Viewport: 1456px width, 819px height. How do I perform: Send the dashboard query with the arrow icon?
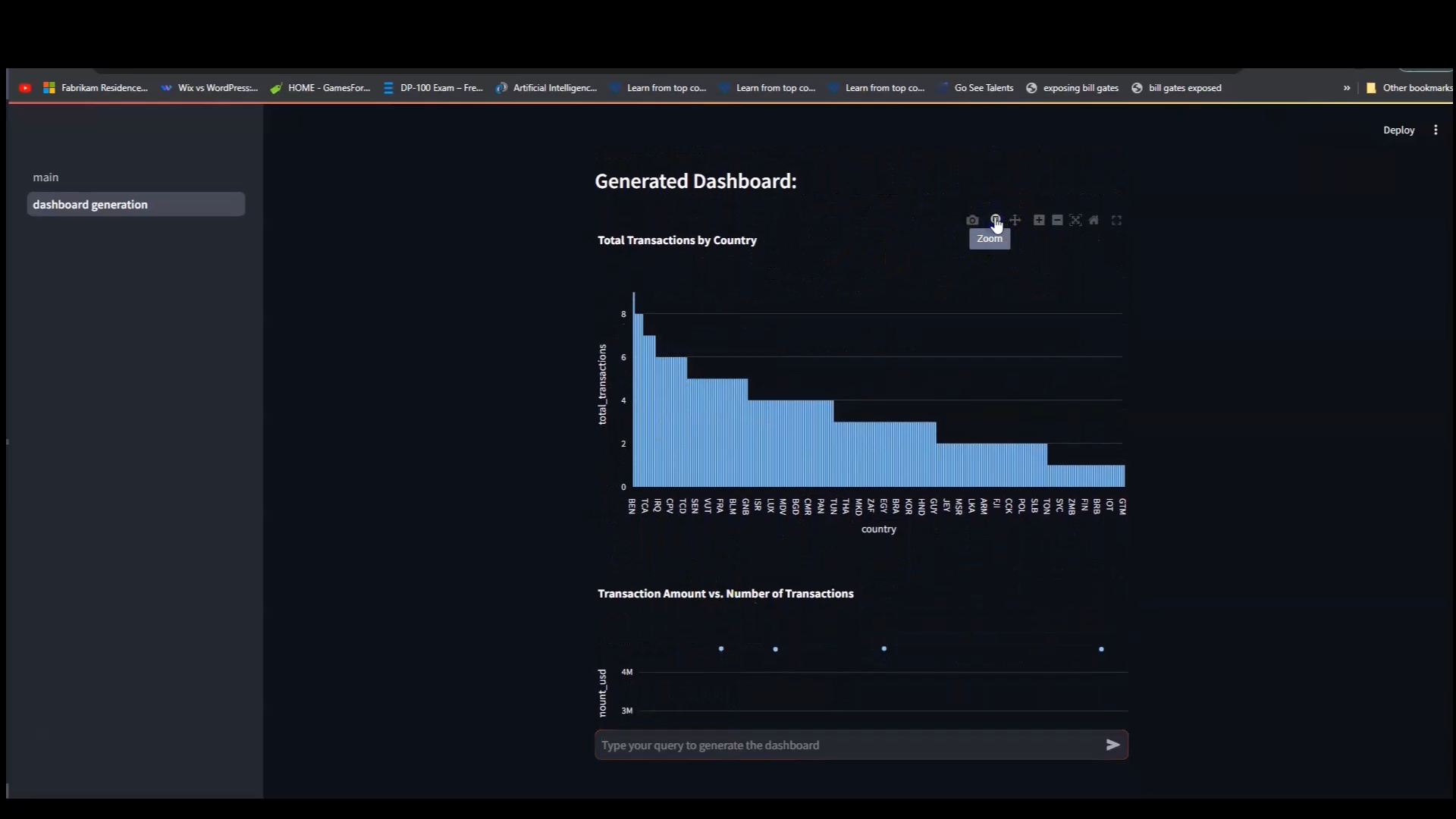point(1112,745)
